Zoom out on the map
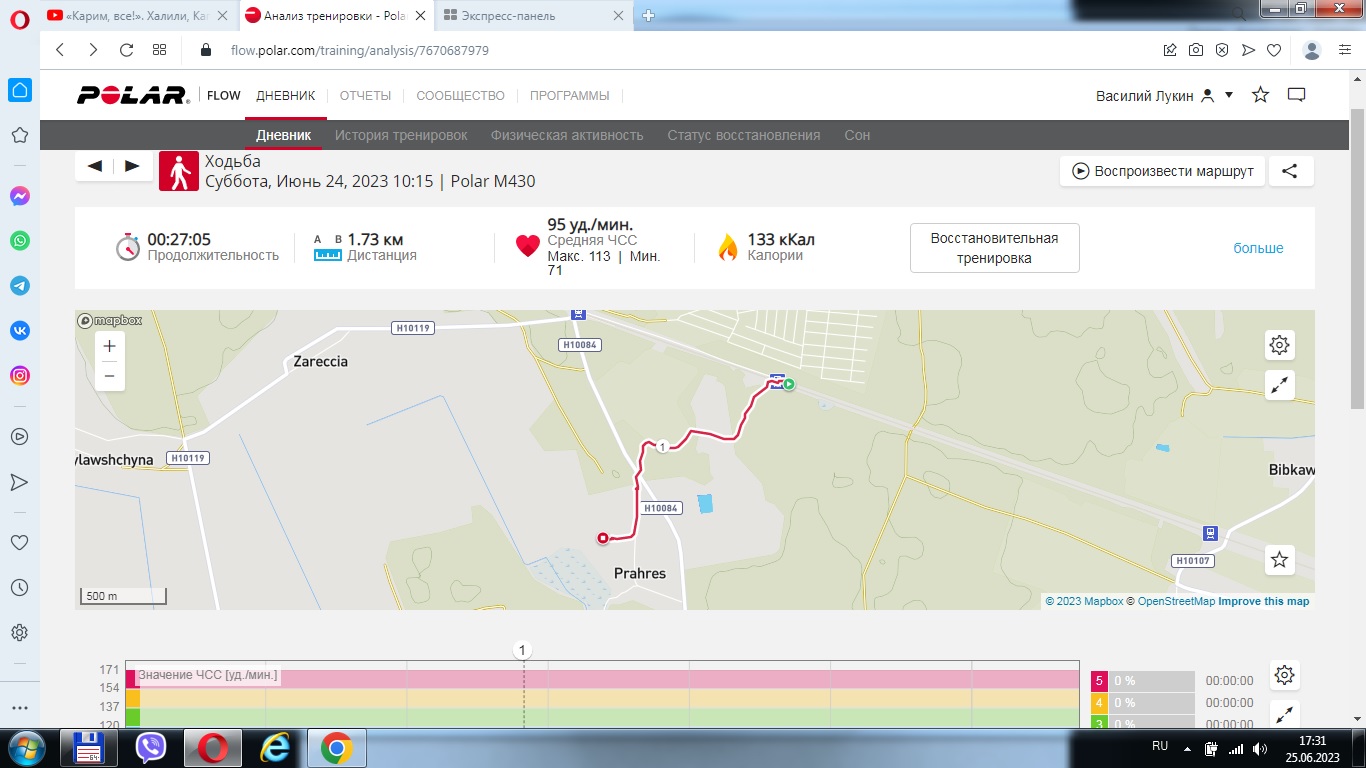Viewport: 1366px width, 768px height. point(109,376)
